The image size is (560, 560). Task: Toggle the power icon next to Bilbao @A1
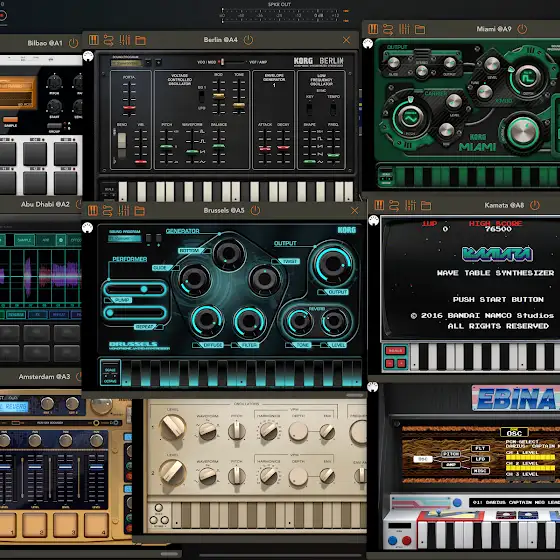pos(73,43)
